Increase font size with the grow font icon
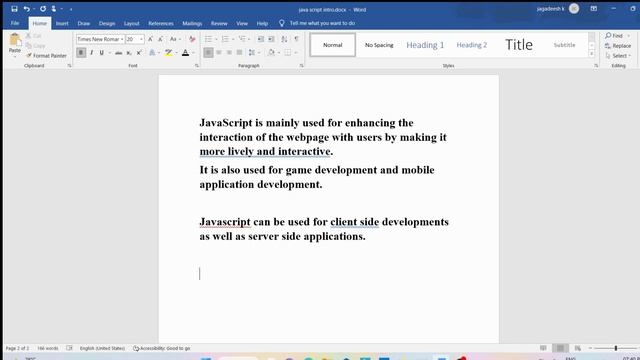 click(x=150, y=39)
